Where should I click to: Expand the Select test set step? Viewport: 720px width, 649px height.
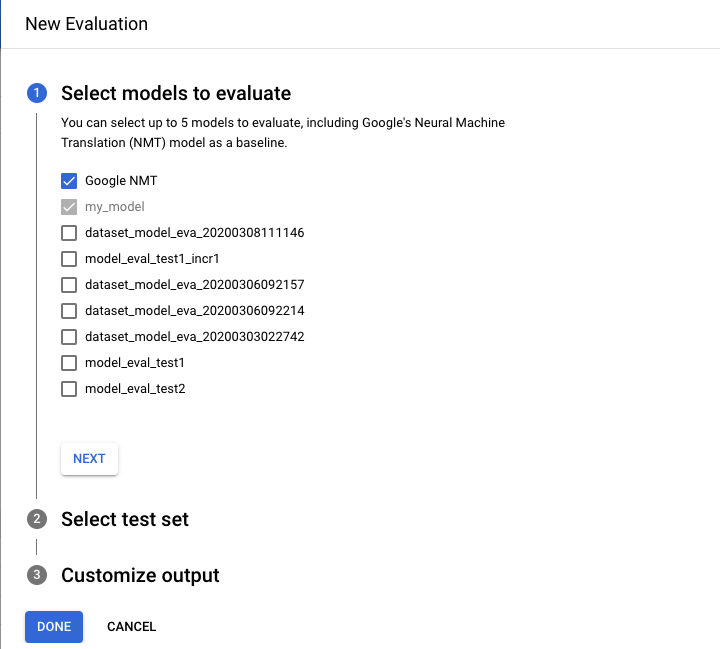tap(125, 520)
